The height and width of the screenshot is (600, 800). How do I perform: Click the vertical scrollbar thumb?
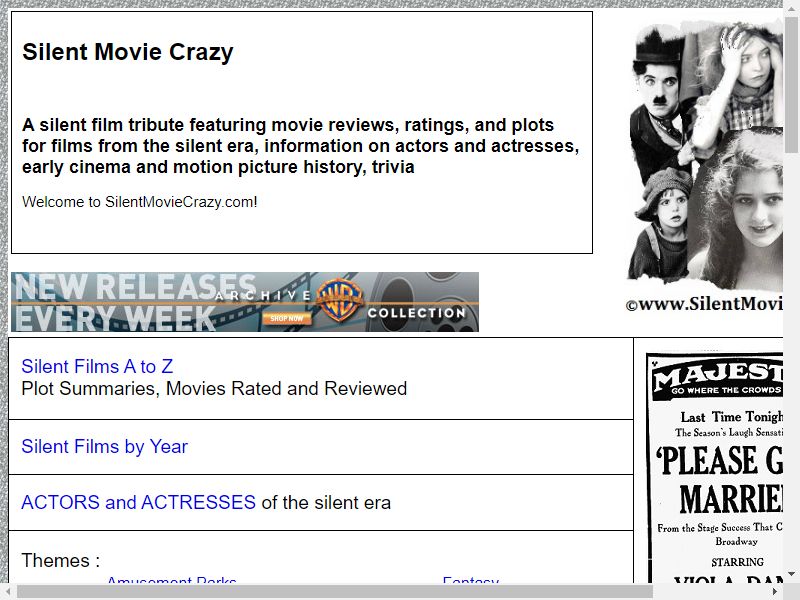[x=791, y=84]
